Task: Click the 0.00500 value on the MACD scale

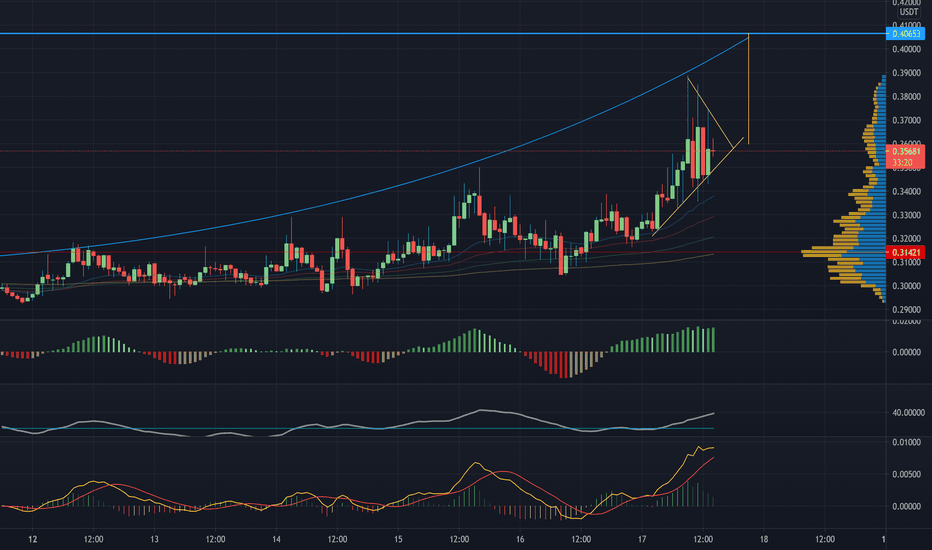Action: [x=906, y=474]
